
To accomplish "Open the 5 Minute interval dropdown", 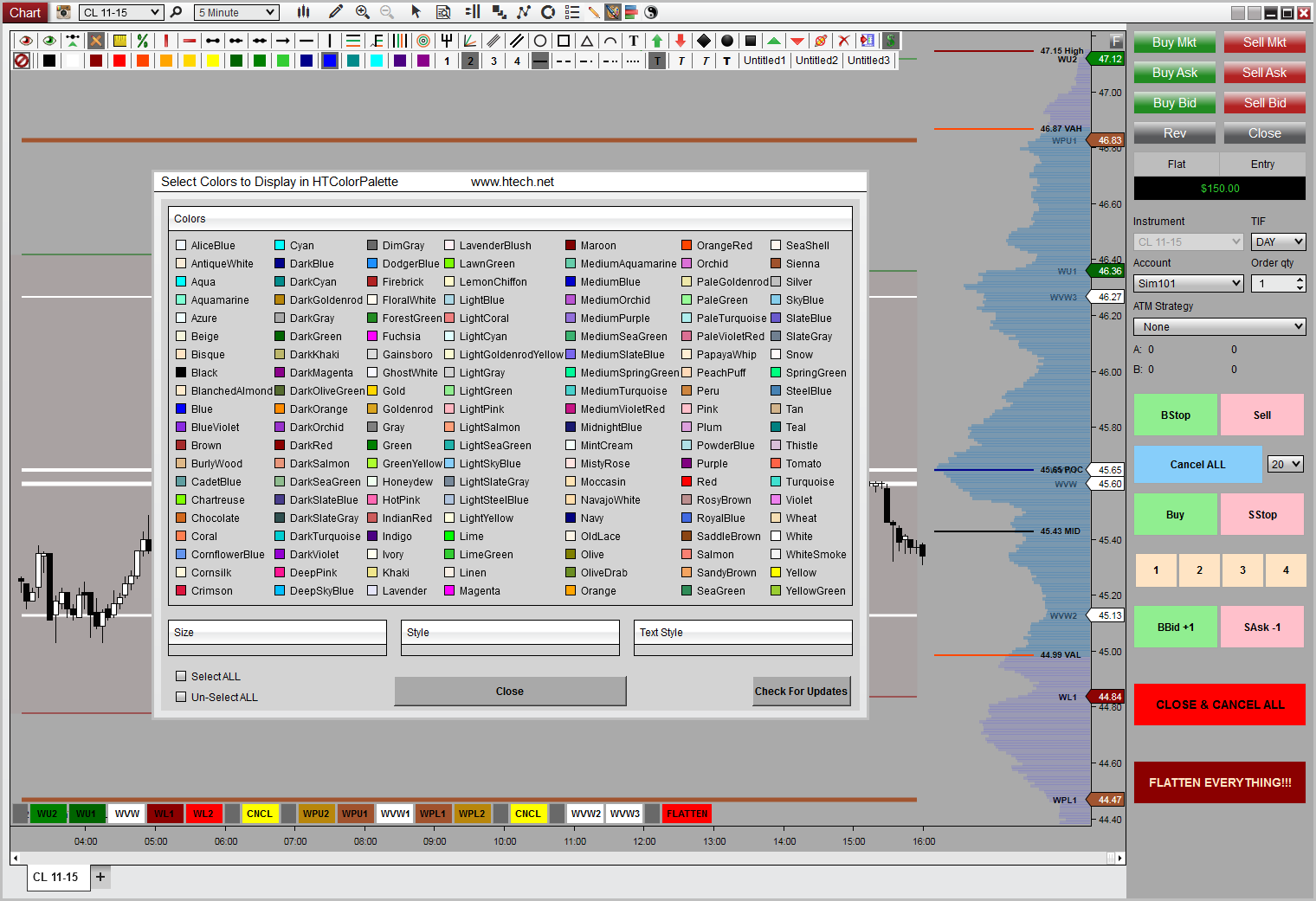I will coord(235,12).
